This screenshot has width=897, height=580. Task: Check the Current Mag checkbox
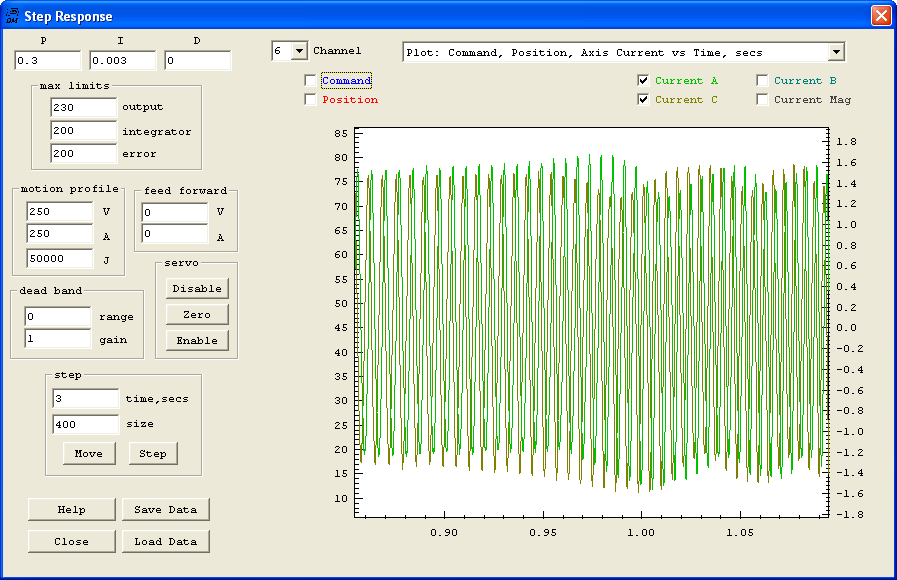click(763, 100)
